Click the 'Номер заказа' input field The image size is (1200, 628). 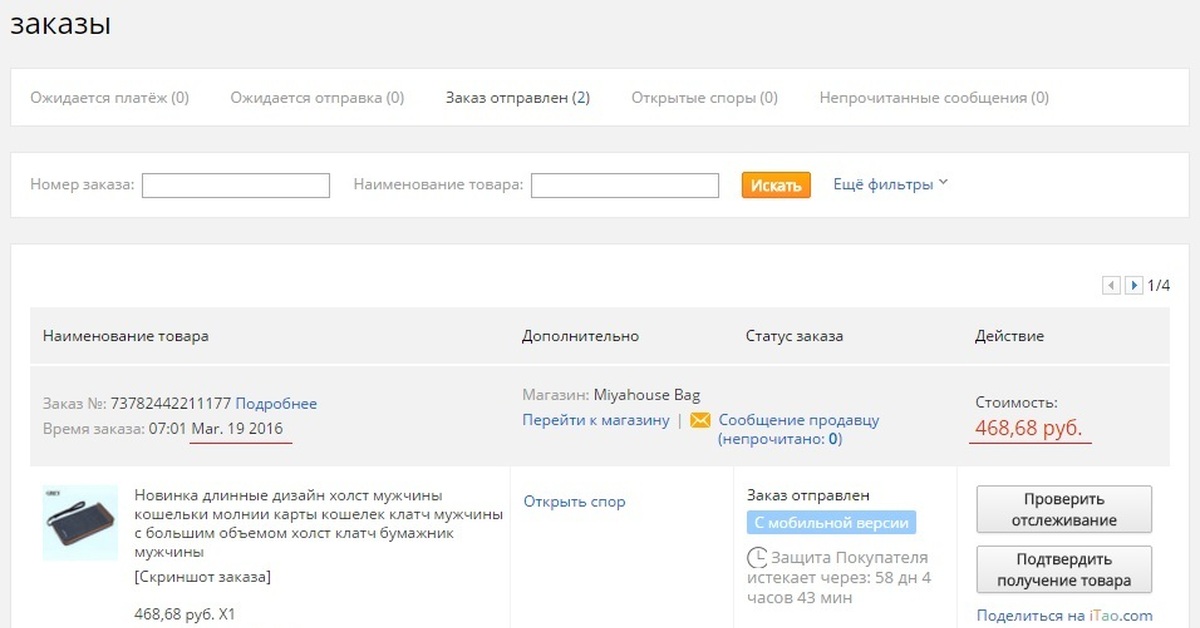[x=235, y=185]
